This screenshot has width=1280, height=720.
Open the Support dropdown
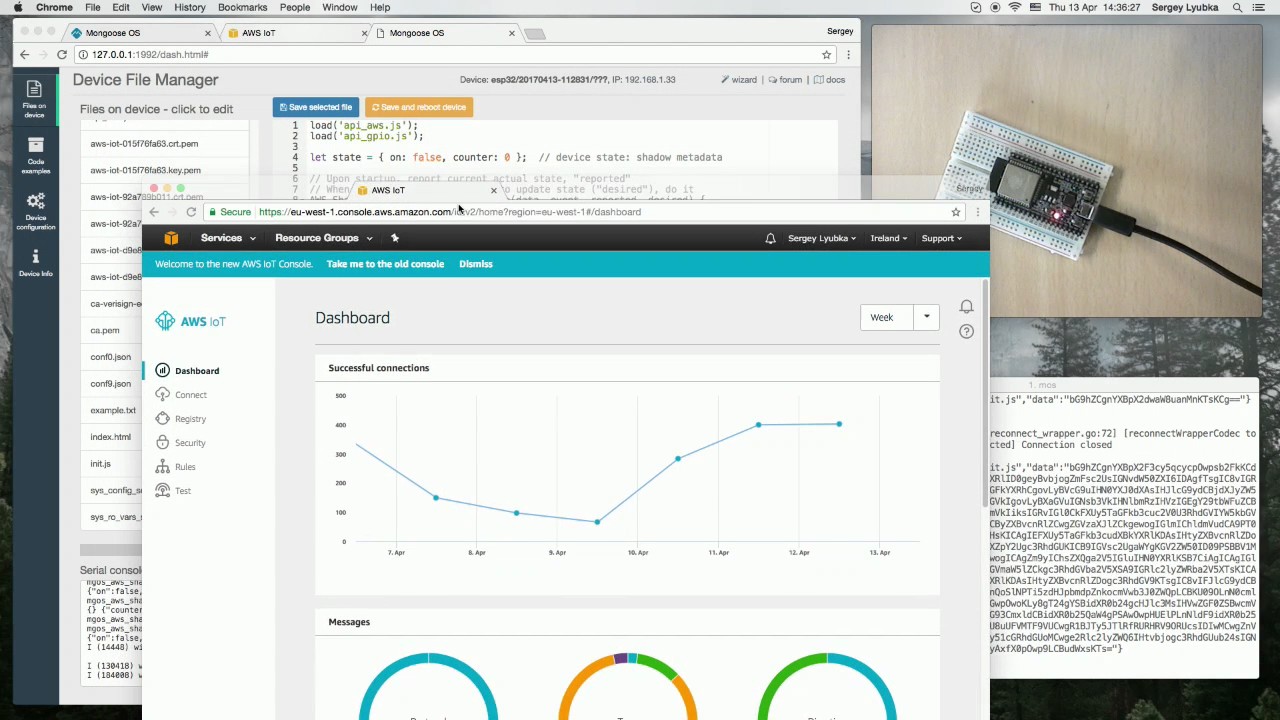point(942,238)
